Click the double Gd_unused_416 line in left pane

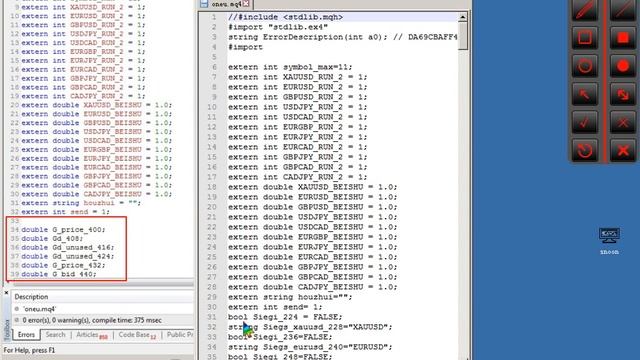coord(68,247)
